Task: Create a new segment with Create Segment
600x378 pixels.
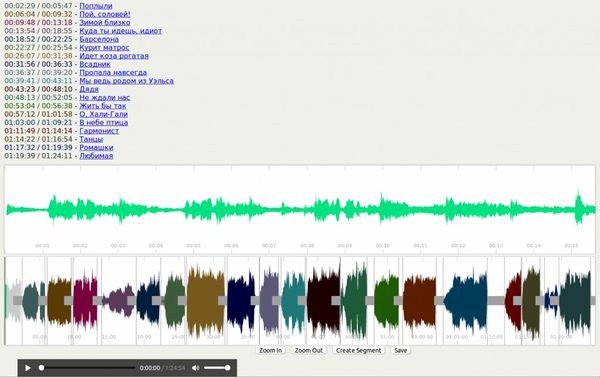Action: click(358, 350)
